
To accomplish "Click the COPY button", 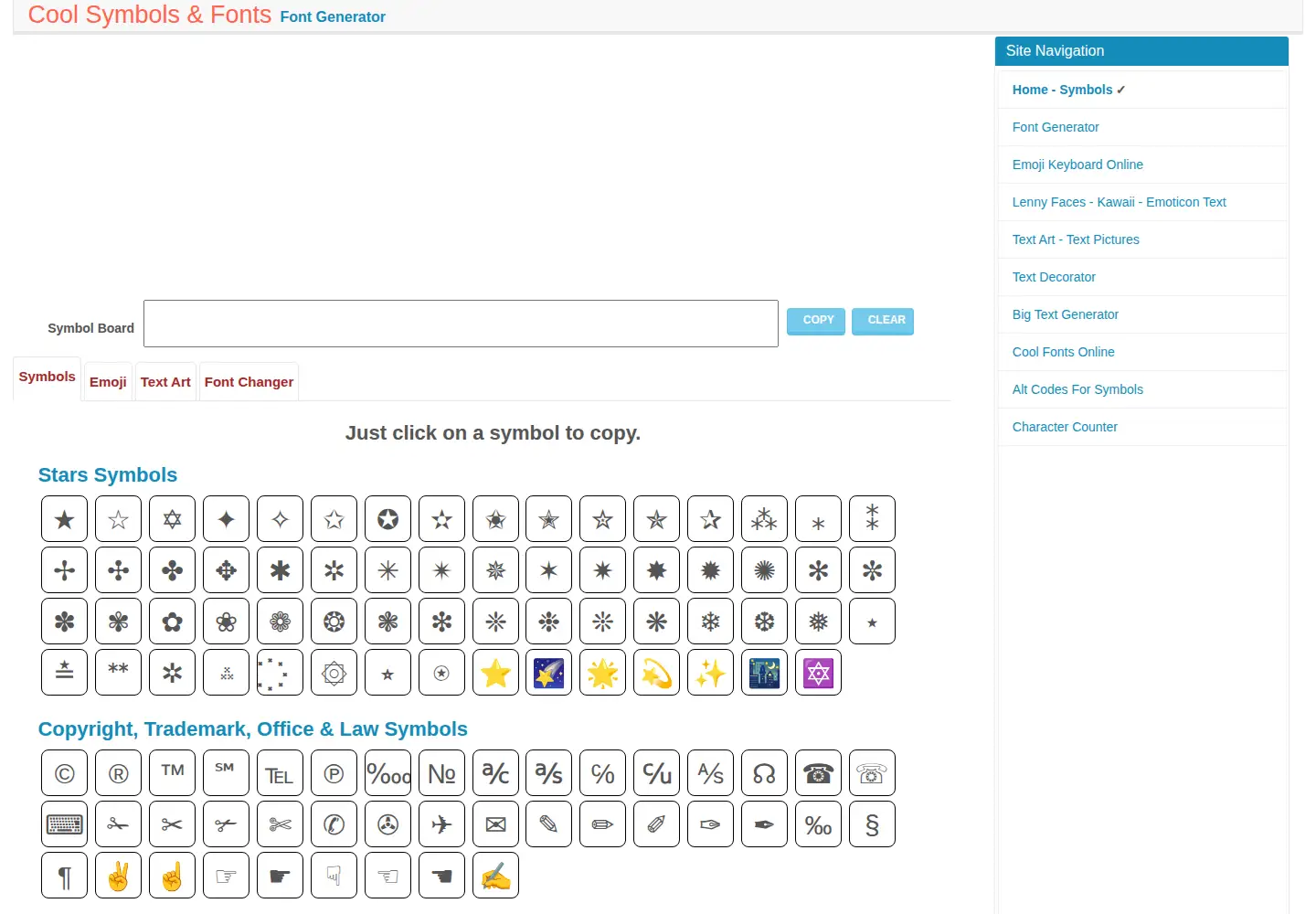I will [816, 321].
